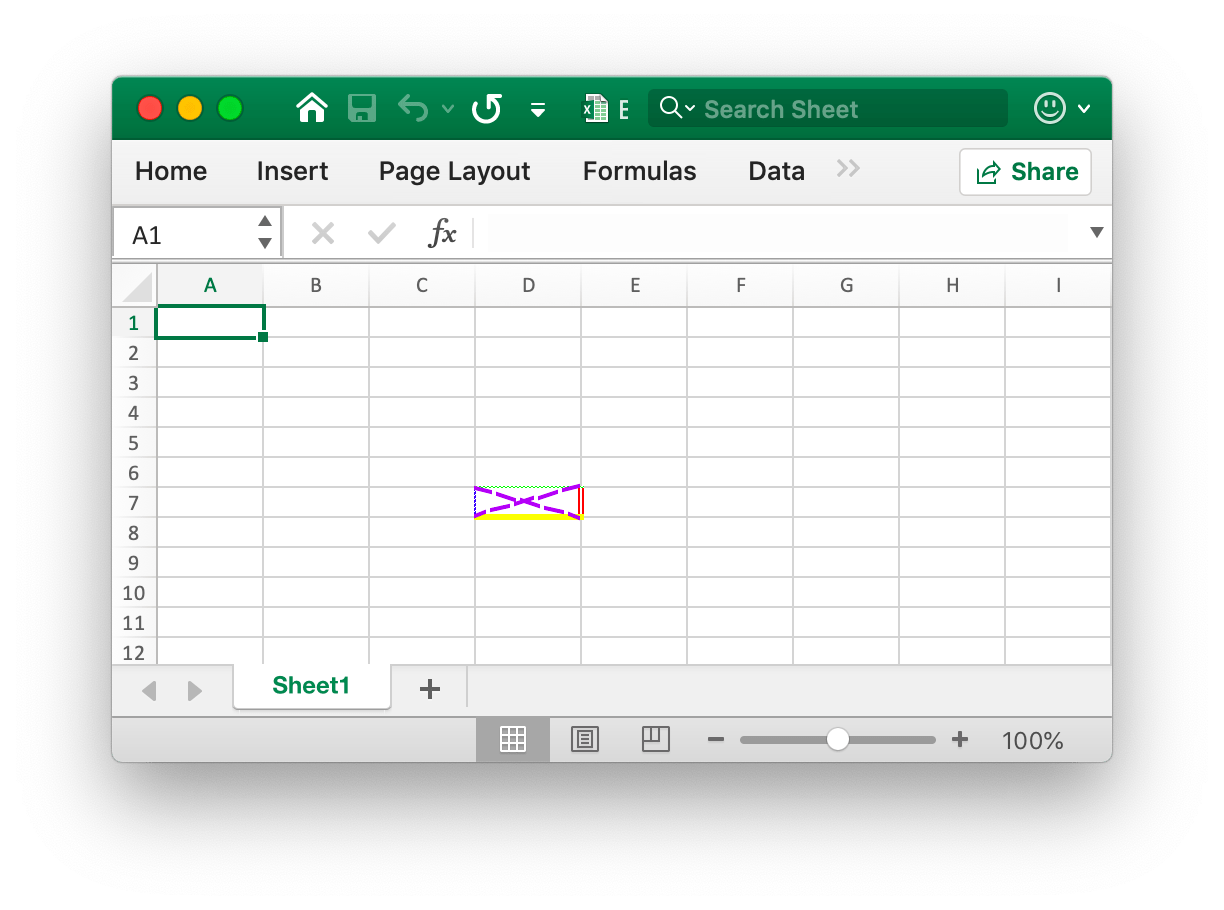Click the zoom slider handle
The height and width of the screenshot is (910, 1224).
[x=838, y=740]
